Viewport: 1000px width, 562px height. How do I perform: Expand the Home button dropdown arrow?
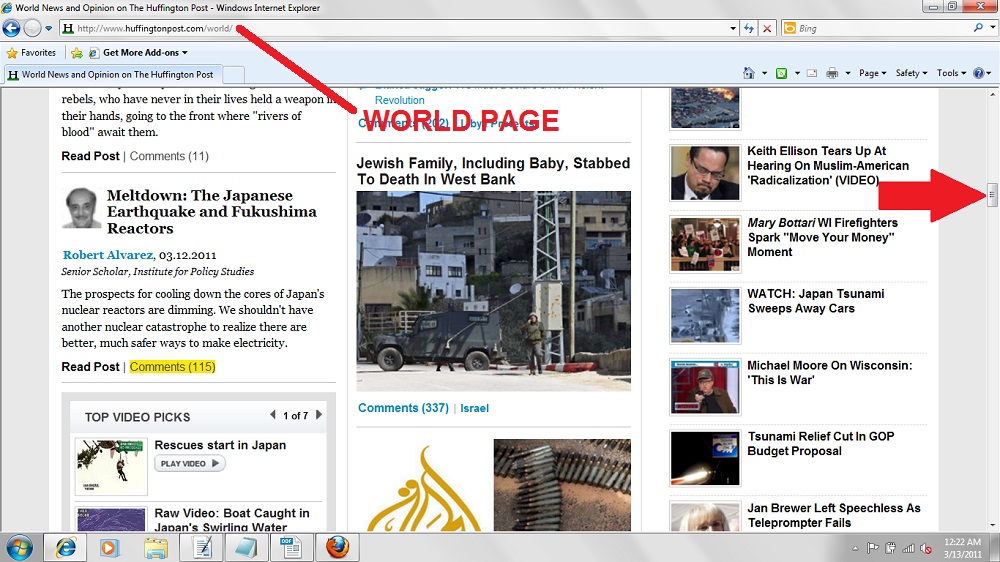coord(764,73)
